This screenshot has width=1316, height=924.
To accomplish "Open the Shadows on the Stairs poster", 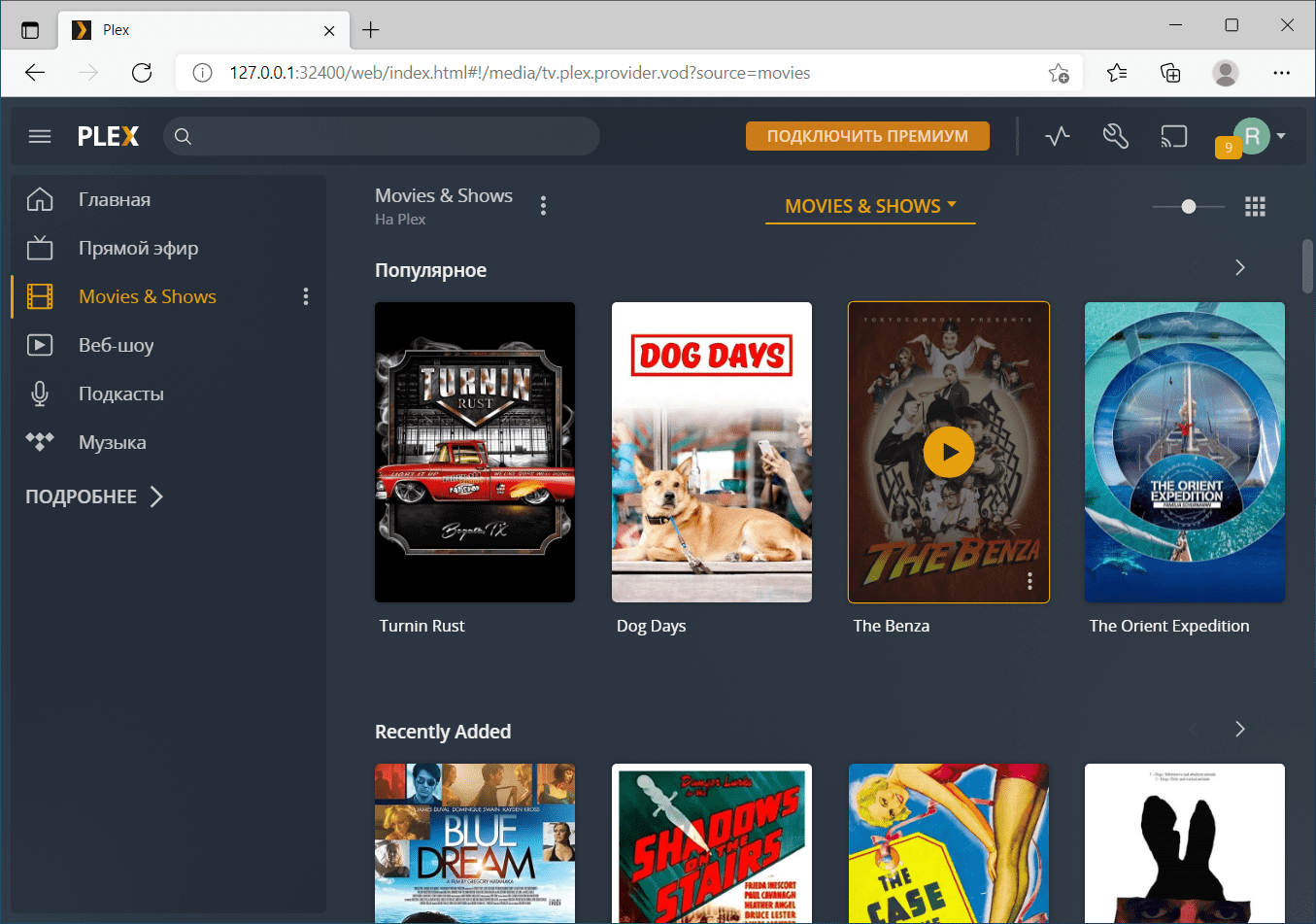I will pyautogui.click(x=712, y=842).
